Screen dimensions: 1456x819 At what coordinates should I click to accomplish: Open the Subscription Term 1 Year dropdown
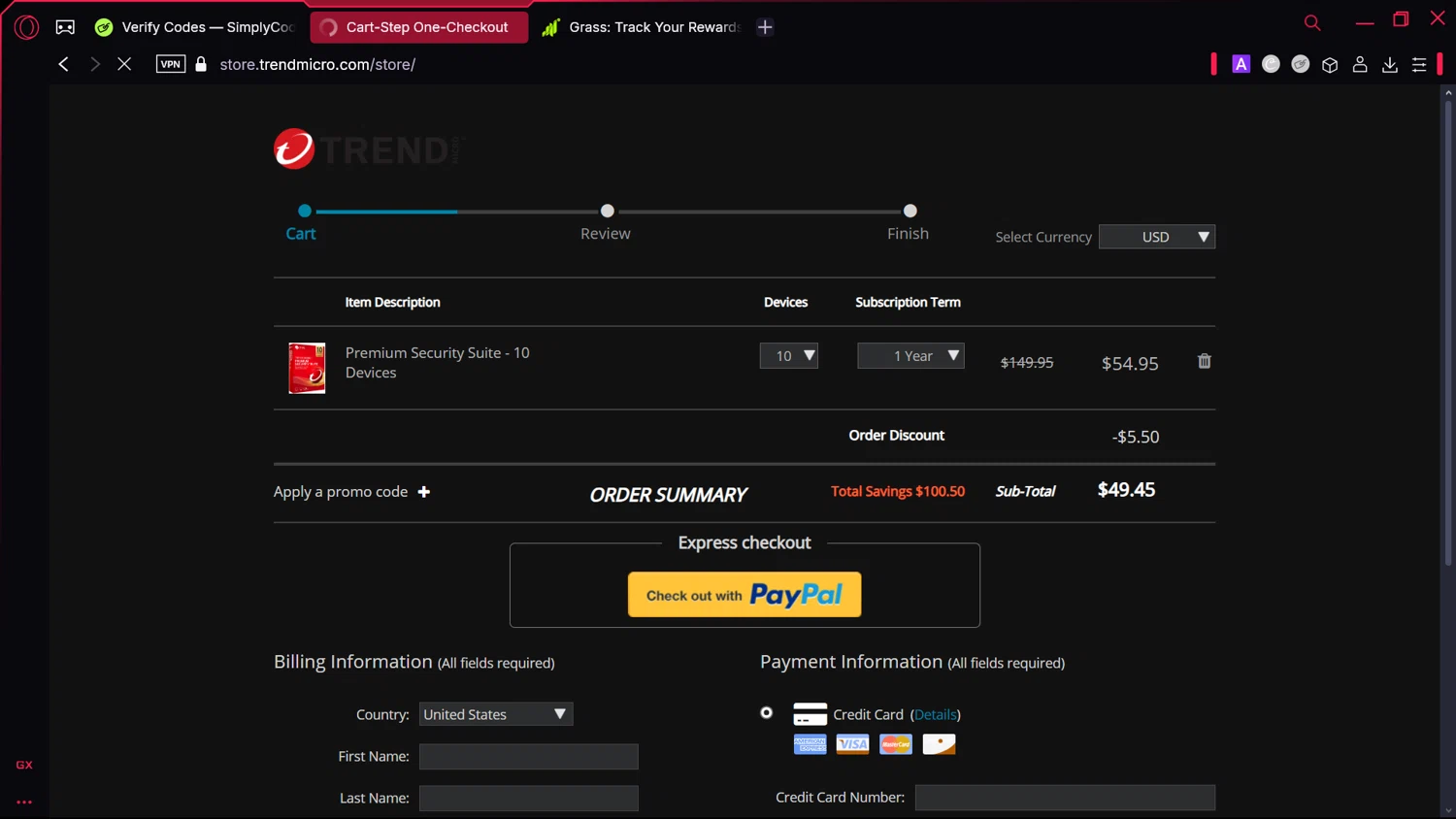point(910,356)
